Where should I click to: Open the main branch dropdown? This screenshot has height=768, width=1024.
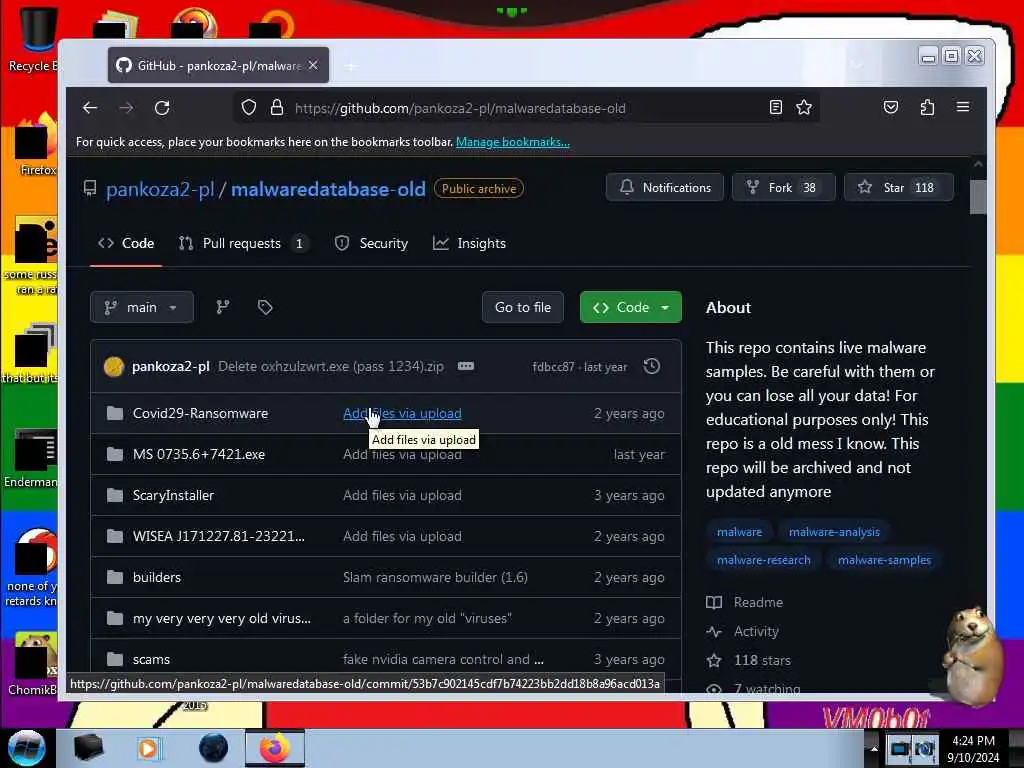pos(142,307)
